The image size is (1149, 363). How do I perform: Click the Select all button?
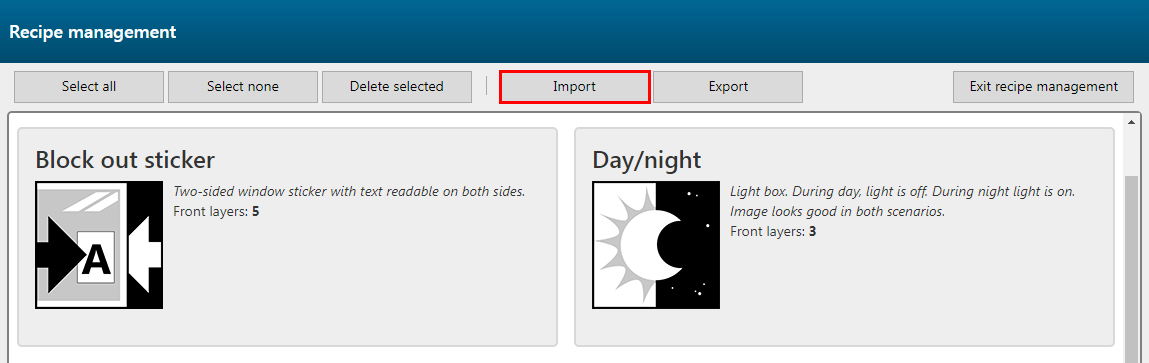point(89,87)
